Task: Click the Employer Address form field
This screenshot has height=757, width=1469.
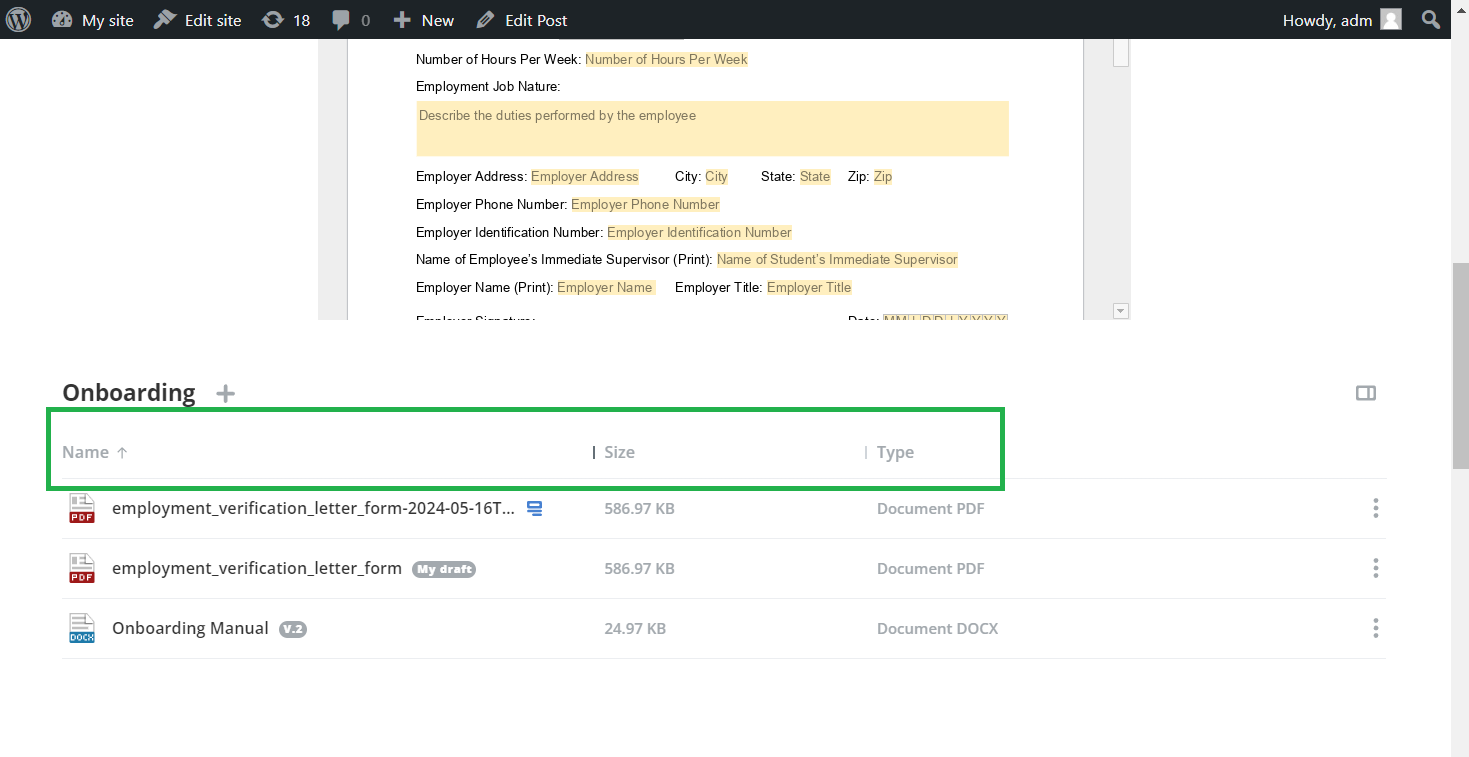Action: (584, 177)
